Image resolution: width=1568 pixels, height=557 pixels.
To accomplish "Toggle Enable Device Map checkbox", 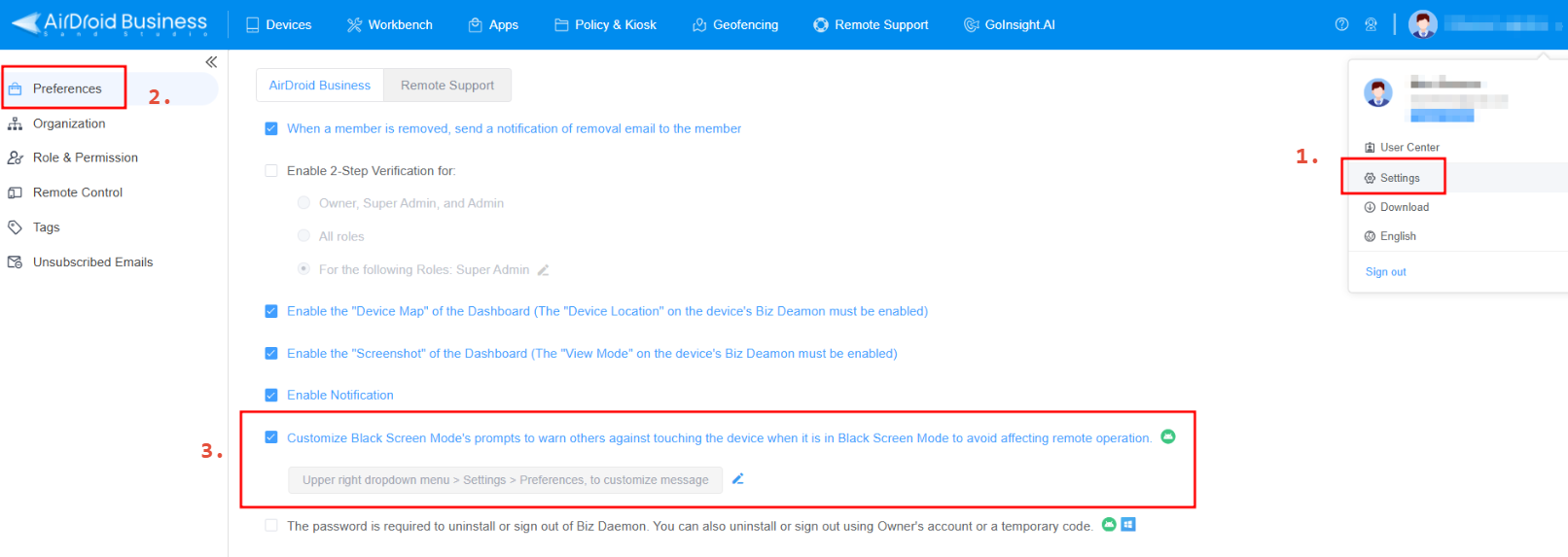I will point(271,311).
